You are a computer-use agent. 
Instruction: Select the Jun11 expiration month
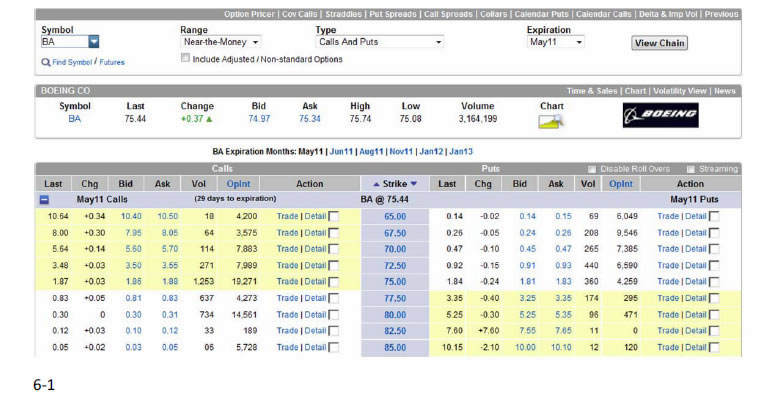[x=341, y=152]
